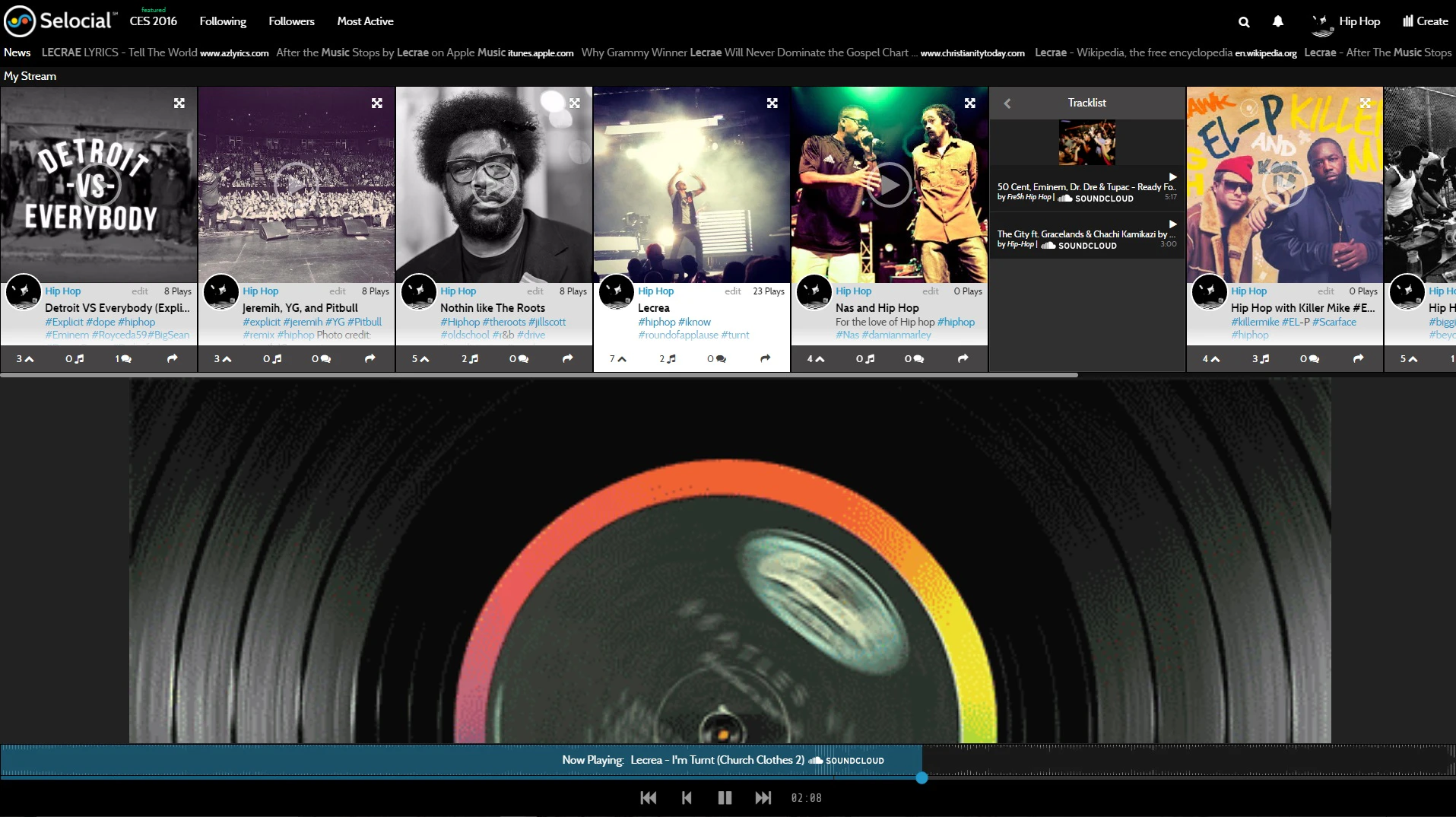1456x817 pixels.
Task: Open tracks of Nothin like The Roots post
Action: 470,358
